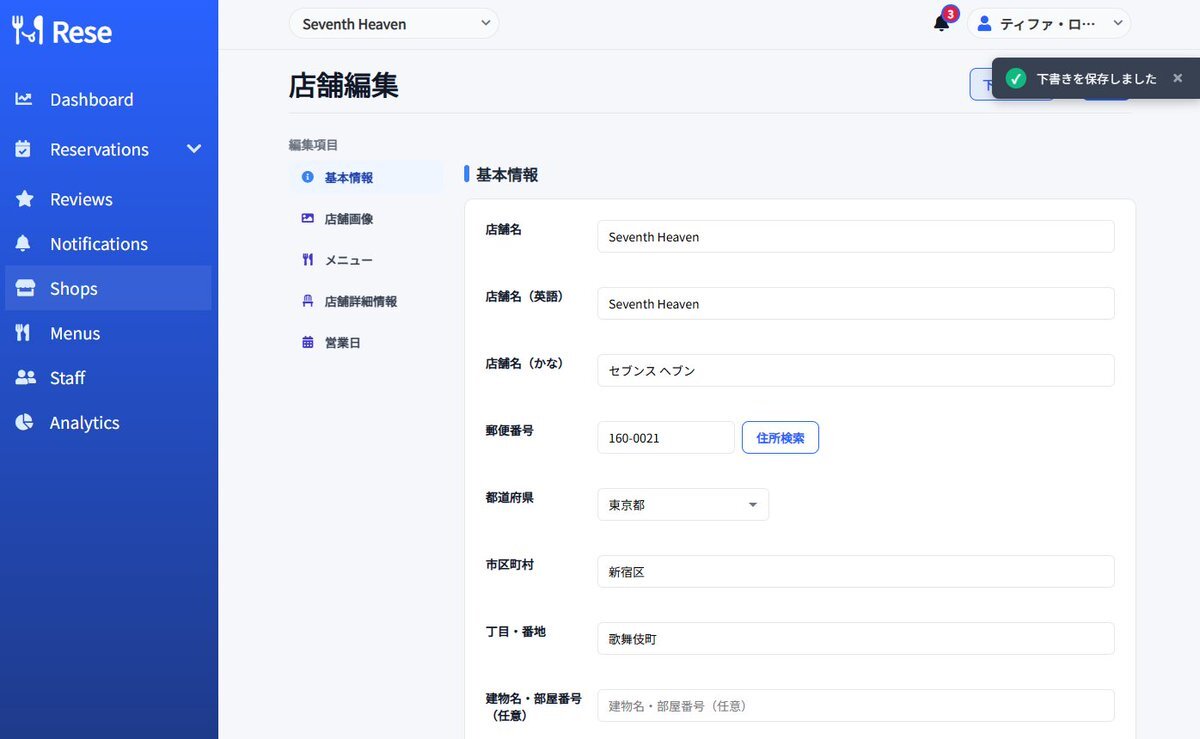Screen dimensions: 1200x739
Task: Go to 店舗画像 section
Action: (348, 219)
